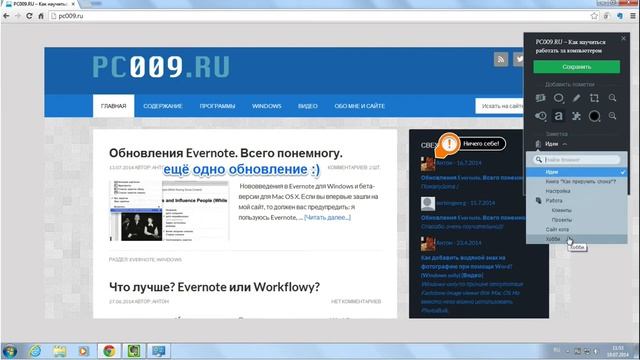Click the site search field
The height and width of the screenshot is (360, 640).
coord(499,106)
